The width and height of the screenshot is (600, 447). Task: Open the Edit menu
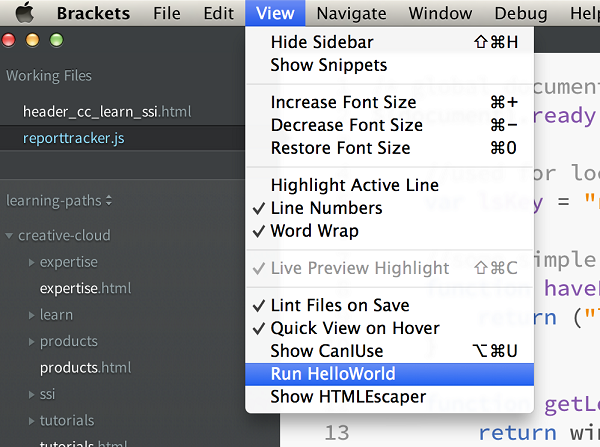(x=218, y=13)
